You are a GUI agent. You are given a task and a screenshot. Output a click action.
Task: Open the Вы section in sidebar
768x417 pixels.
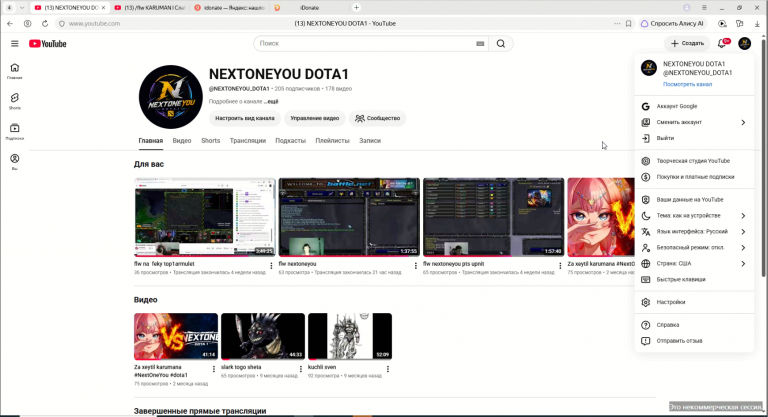click(x=15, y=162)
